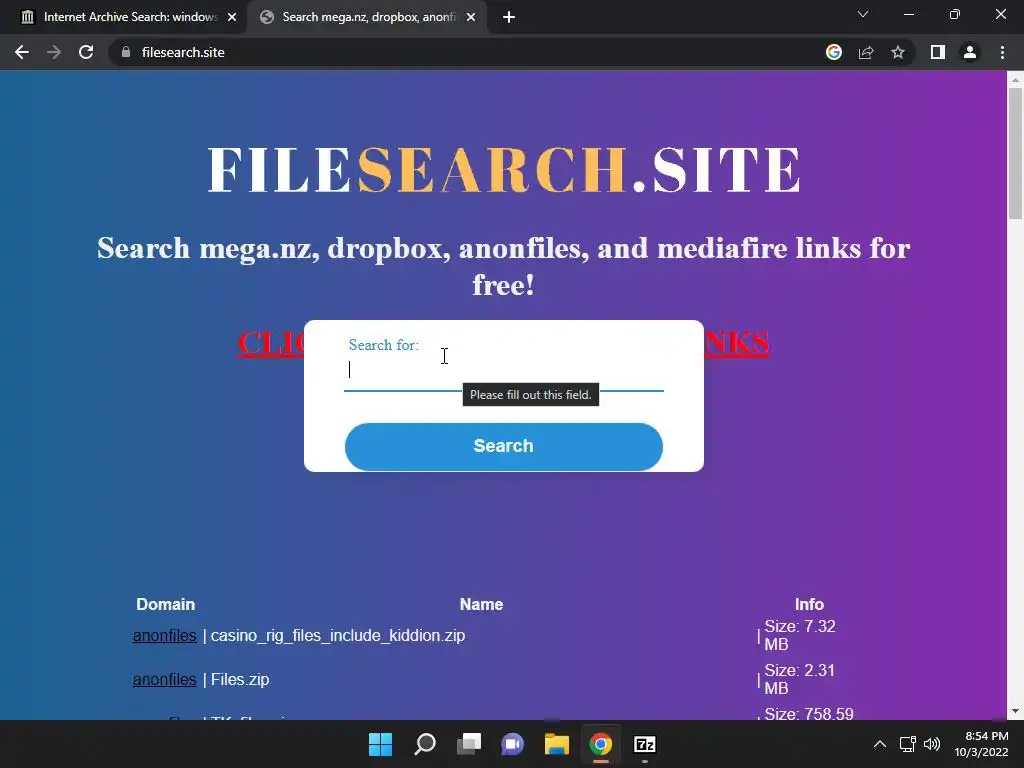Click the page vertical scrollbar thumb
1024x768 pixels.
click(1015, 153)
